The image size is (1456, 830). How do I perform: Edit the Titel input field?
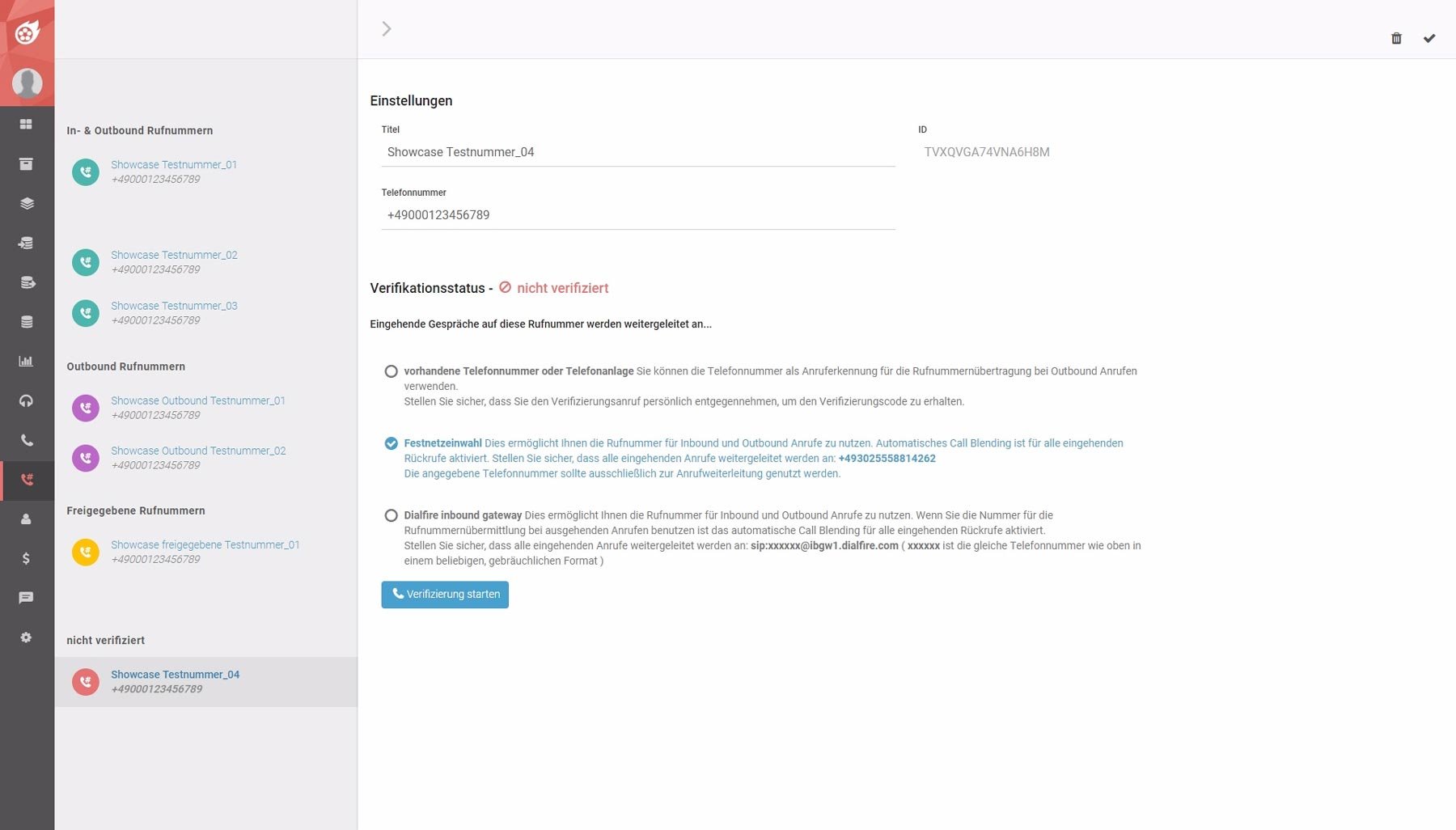pyautogui.click(x=638, y=152)
